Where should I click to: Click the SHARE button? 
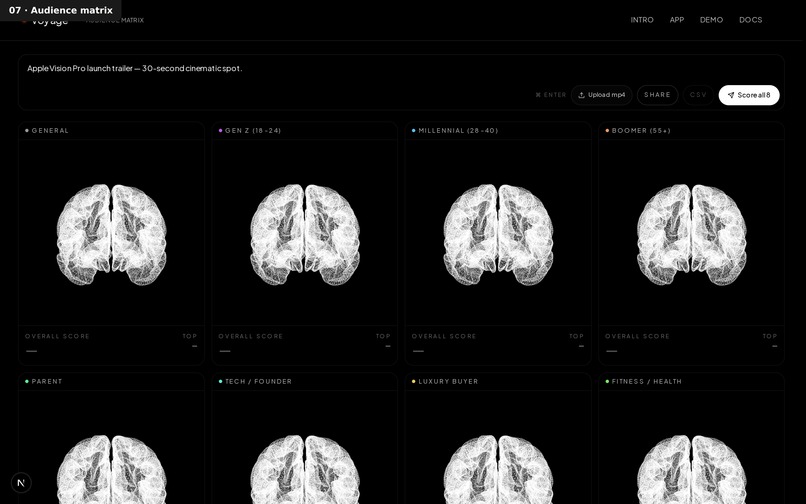click(x=657, y=95)
